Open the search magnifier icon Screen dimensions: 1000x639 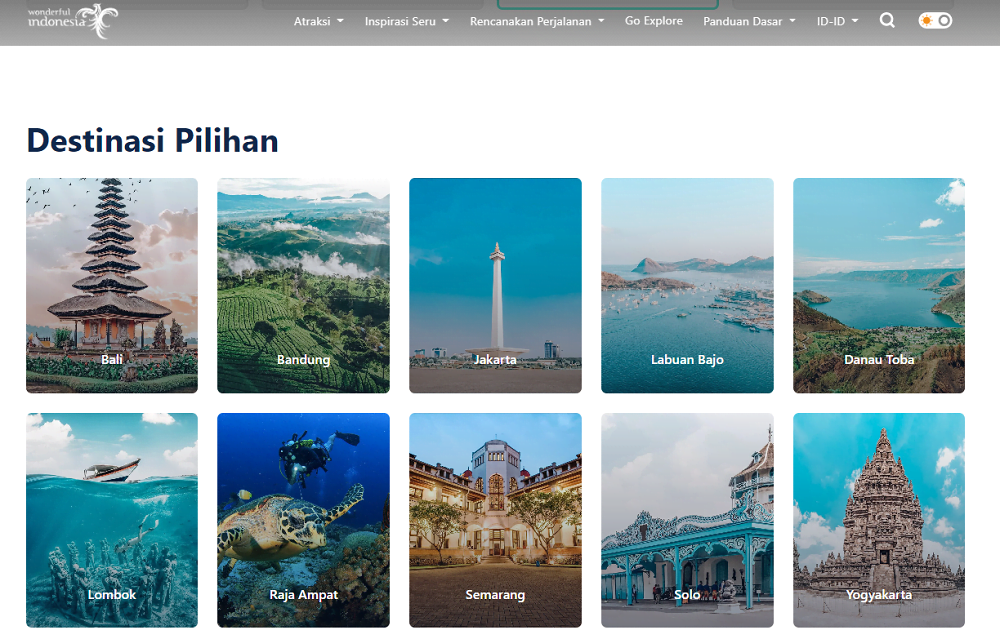(887, 20)
